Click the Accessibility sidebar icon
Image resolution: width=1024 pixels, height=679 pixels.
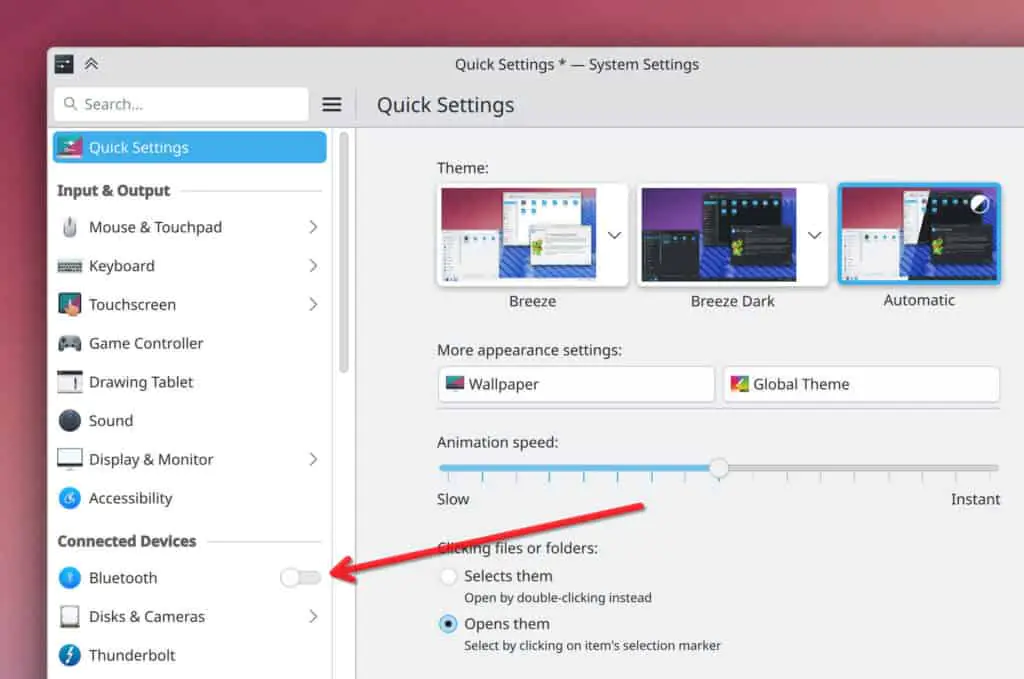(70, 498)
